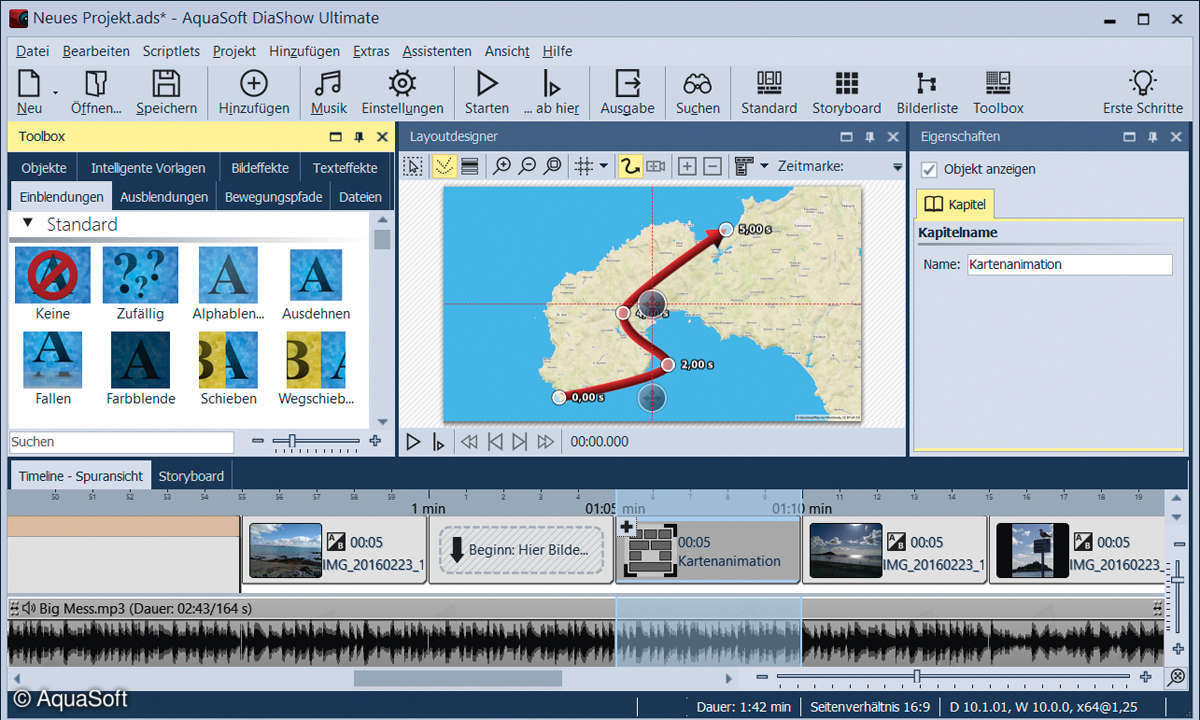Click the Suchen binoculars icon
Image resolution: width=1200 pixels, height=720 pixels.
(x=697, y=83)
